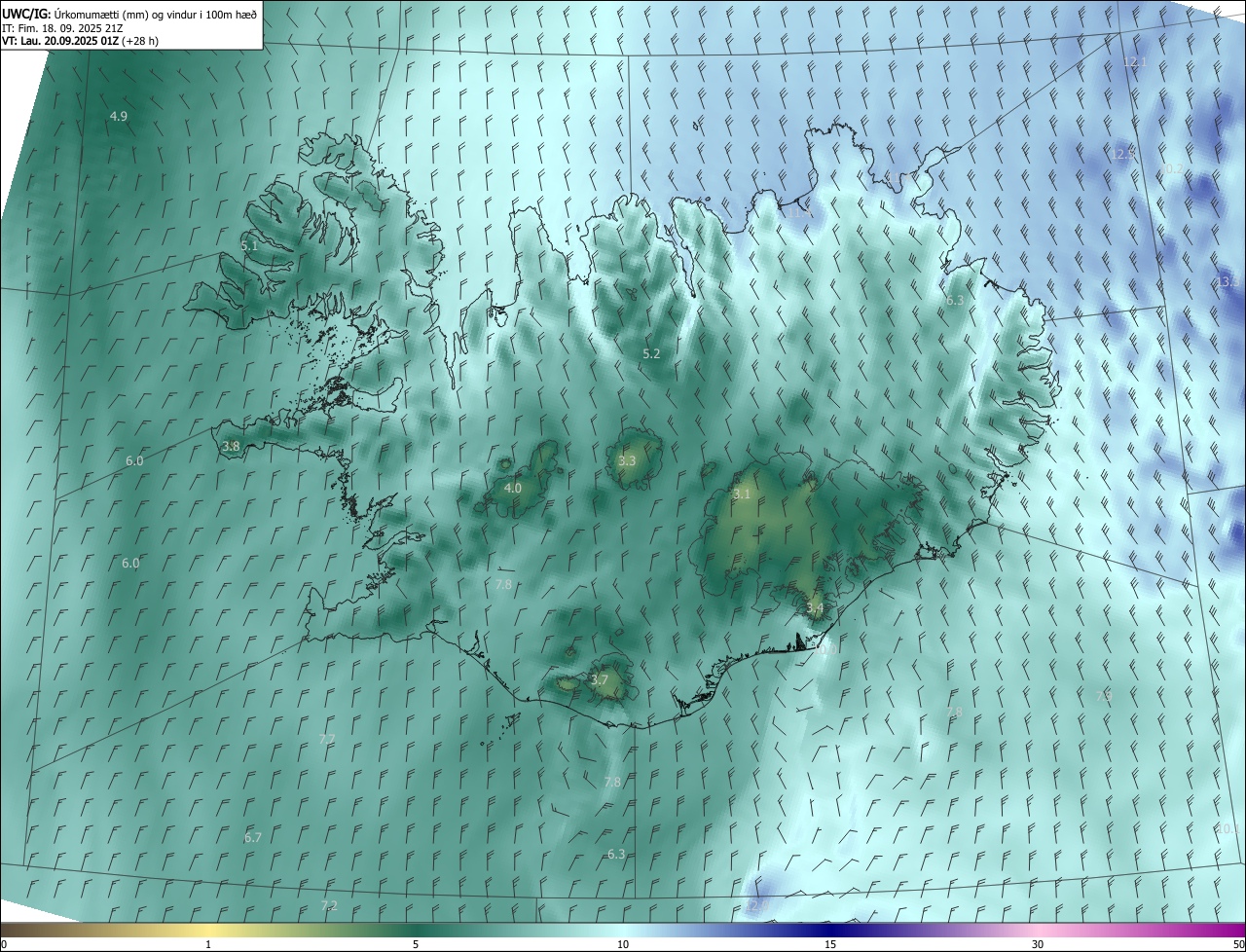The image size is (1246, 952).
Task: Click the 3.7 value near the south coast
Action: click(600, 679)
